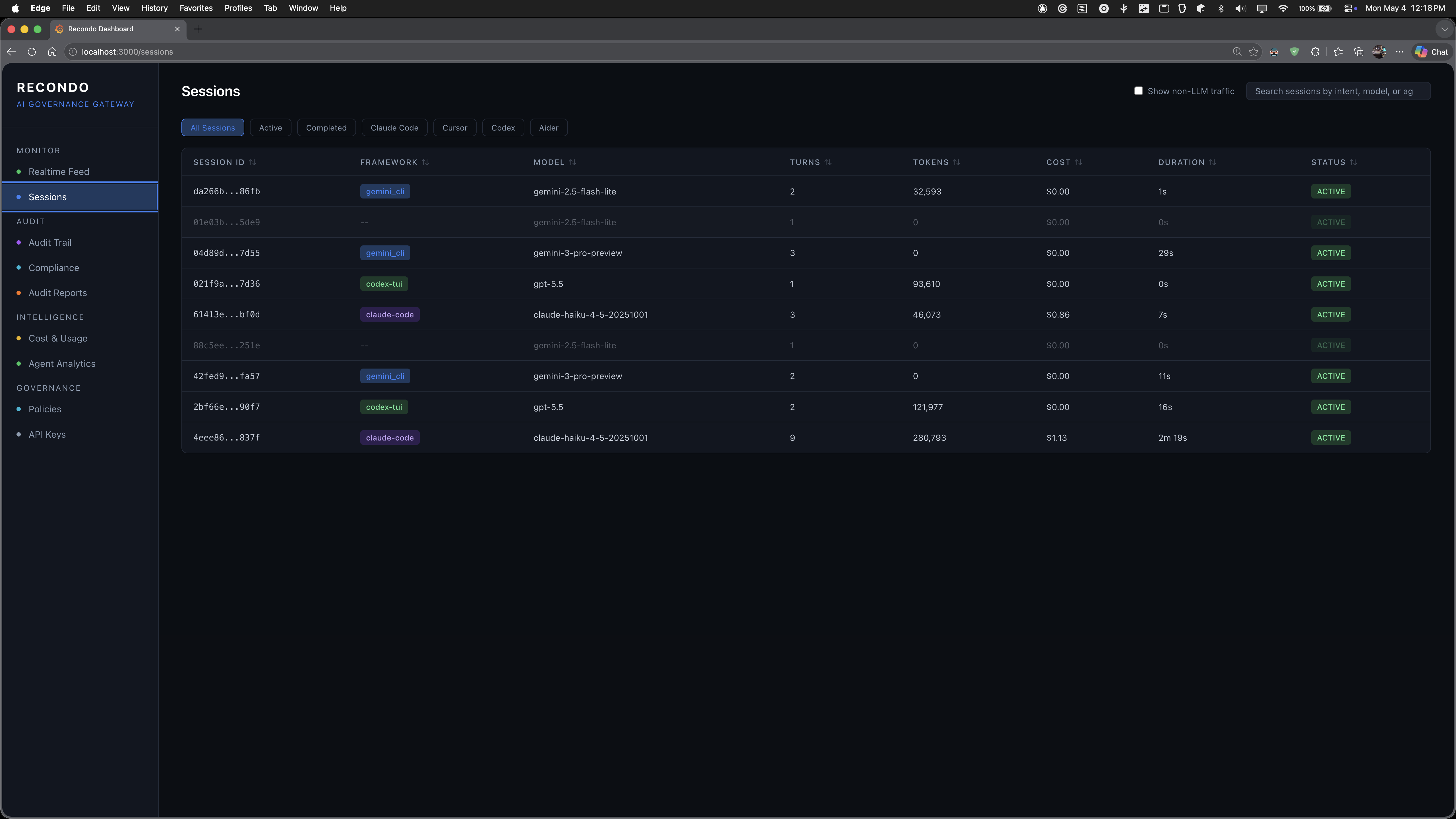
Task: Click the browser home icon
Action: click(52, 51)
